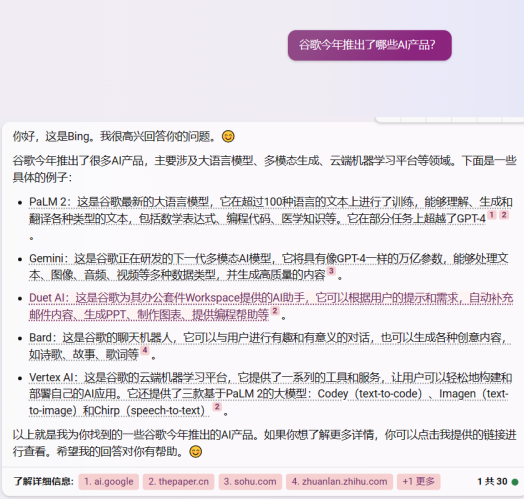524x499 pixels.
Task: Click the '1 共 30' turn counter
Action: 492,482
